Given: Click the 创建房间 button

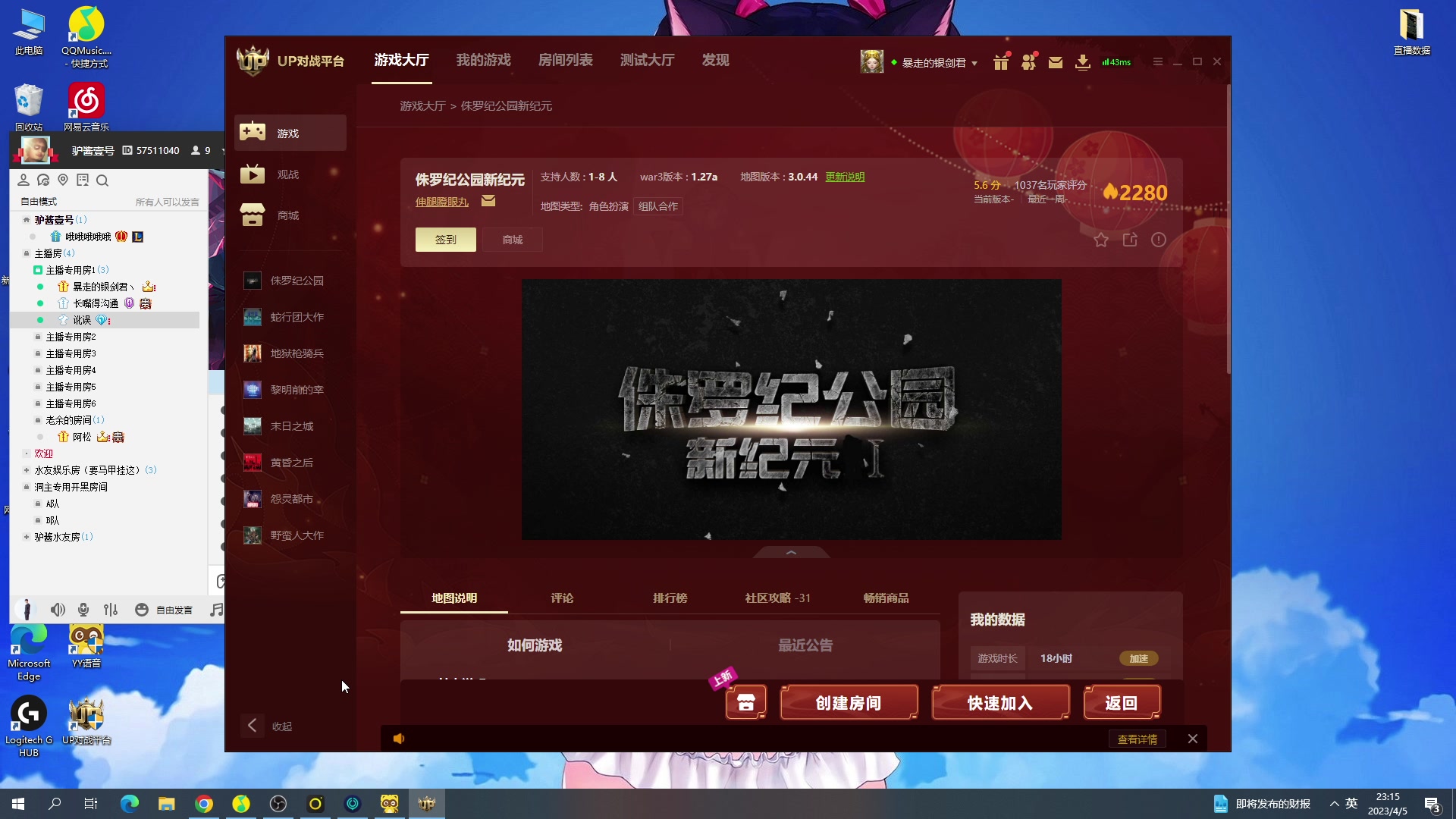Looking at the screenshot, I should [x=849, y=702].
